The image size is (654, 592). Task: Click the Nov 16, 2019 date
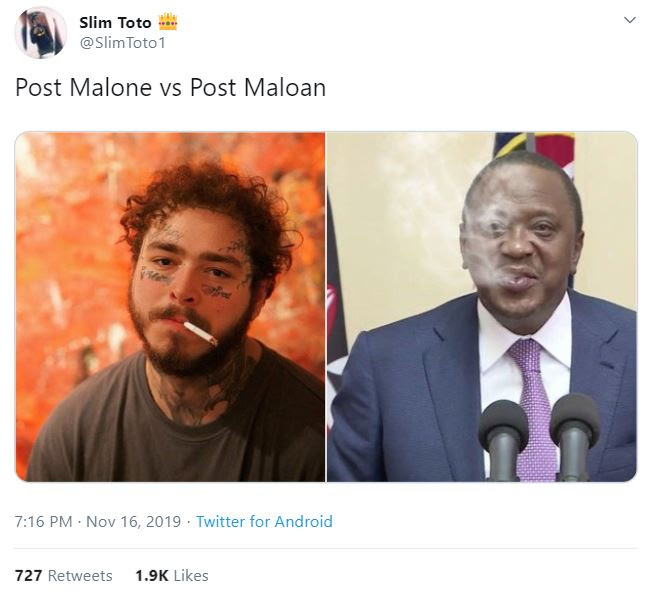[133, 521]
